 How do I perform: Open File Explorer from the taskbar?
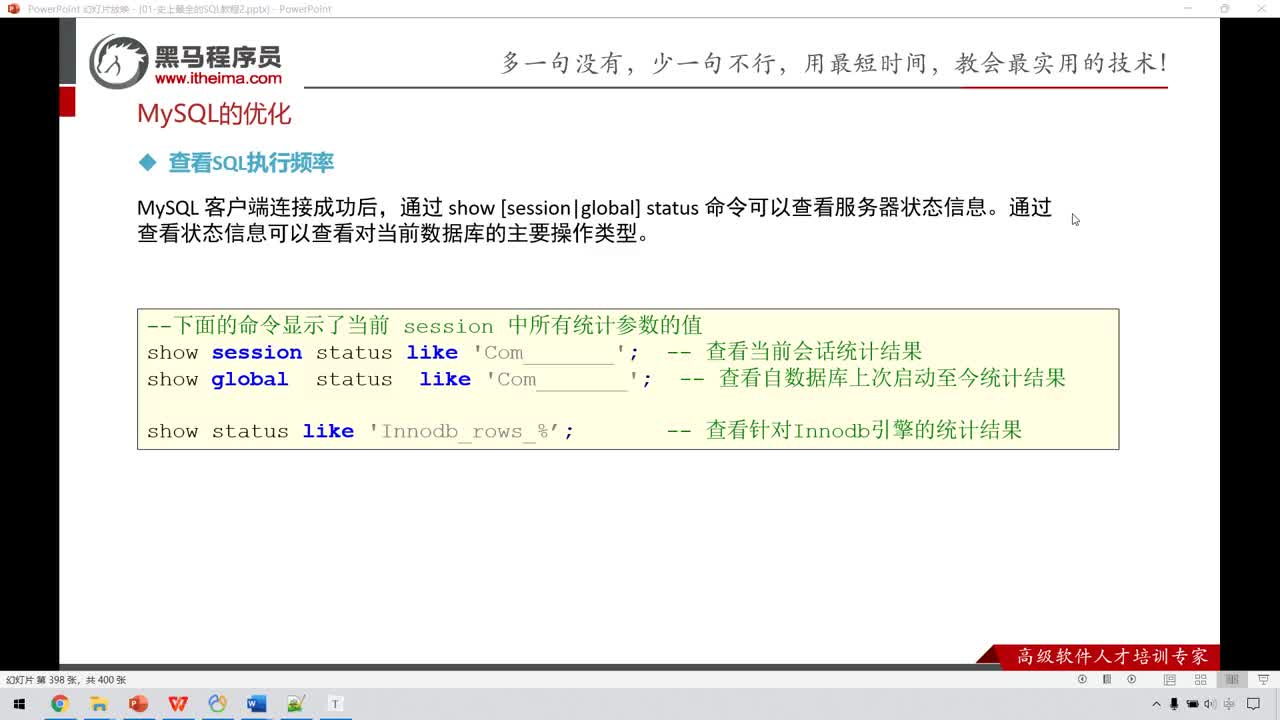pos(99,704)
